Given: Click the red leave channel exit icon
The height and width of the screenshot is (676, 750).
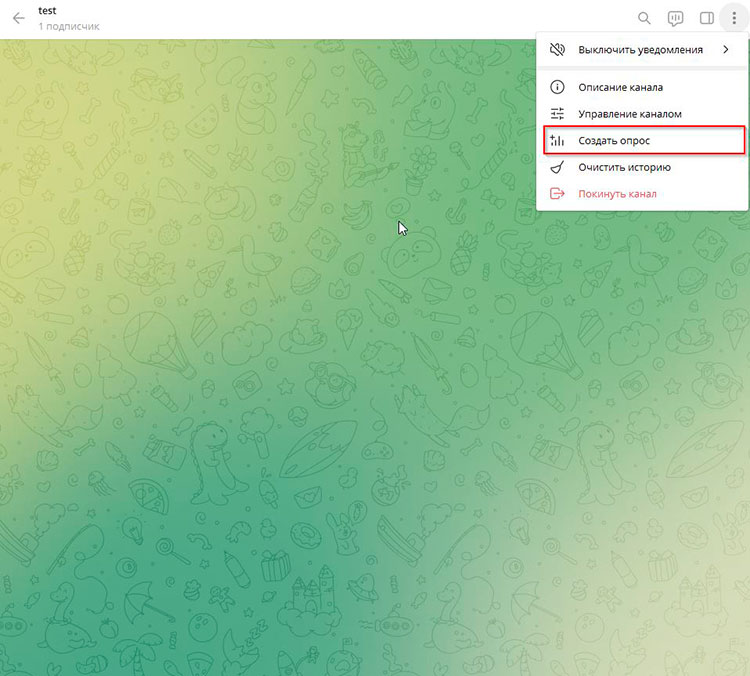Looking at the screenshot, I should coord(558,194).
